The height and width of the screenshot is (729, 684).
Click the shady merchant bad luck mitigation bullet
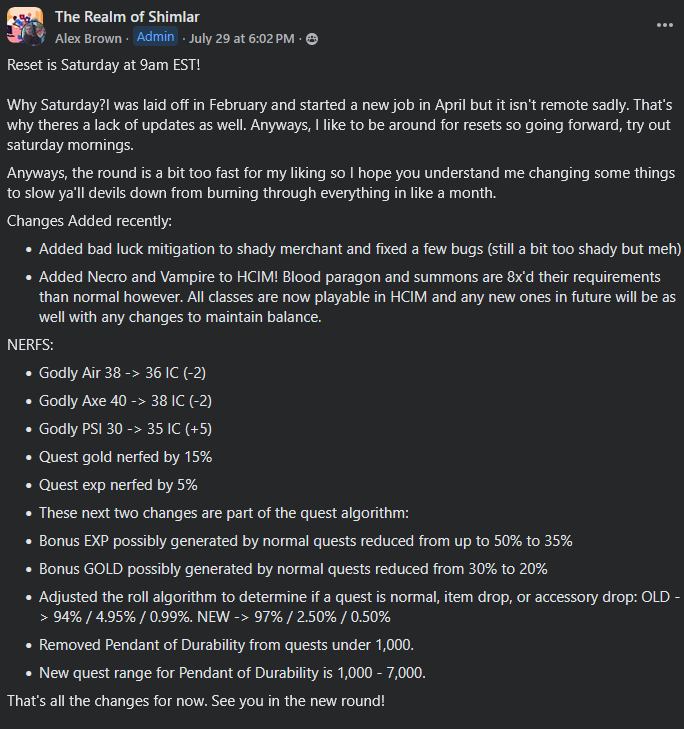tap(360, 249)
